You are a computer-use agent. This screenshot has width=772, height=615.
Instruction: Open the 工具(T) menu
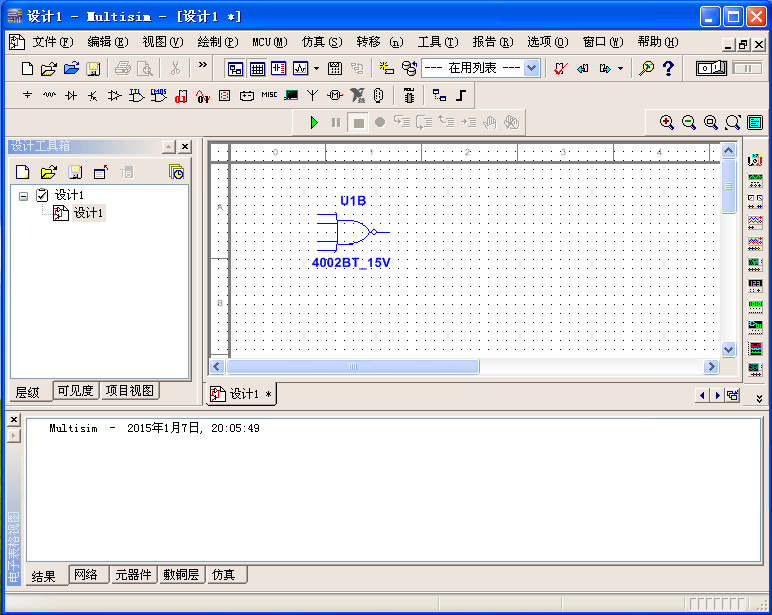pos(438,42)
